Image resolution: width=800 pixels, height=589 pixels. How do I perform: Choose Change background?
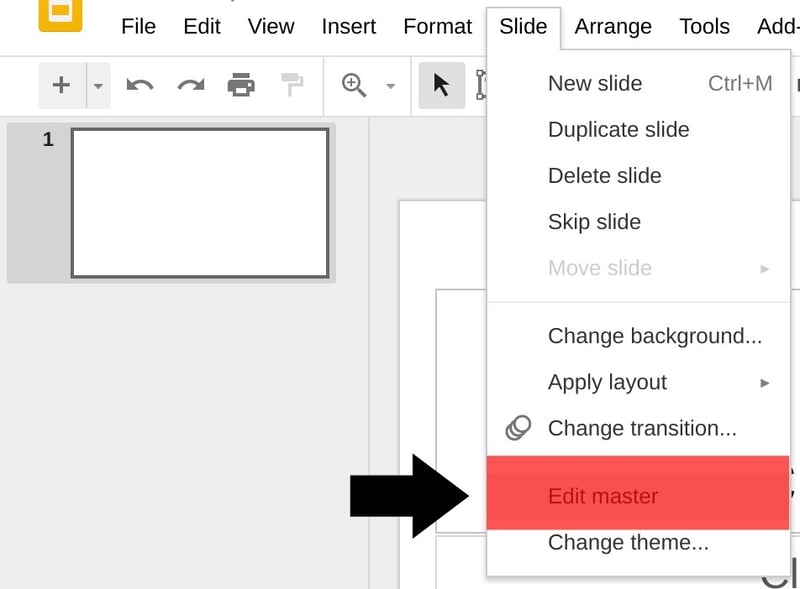[655, 336]
